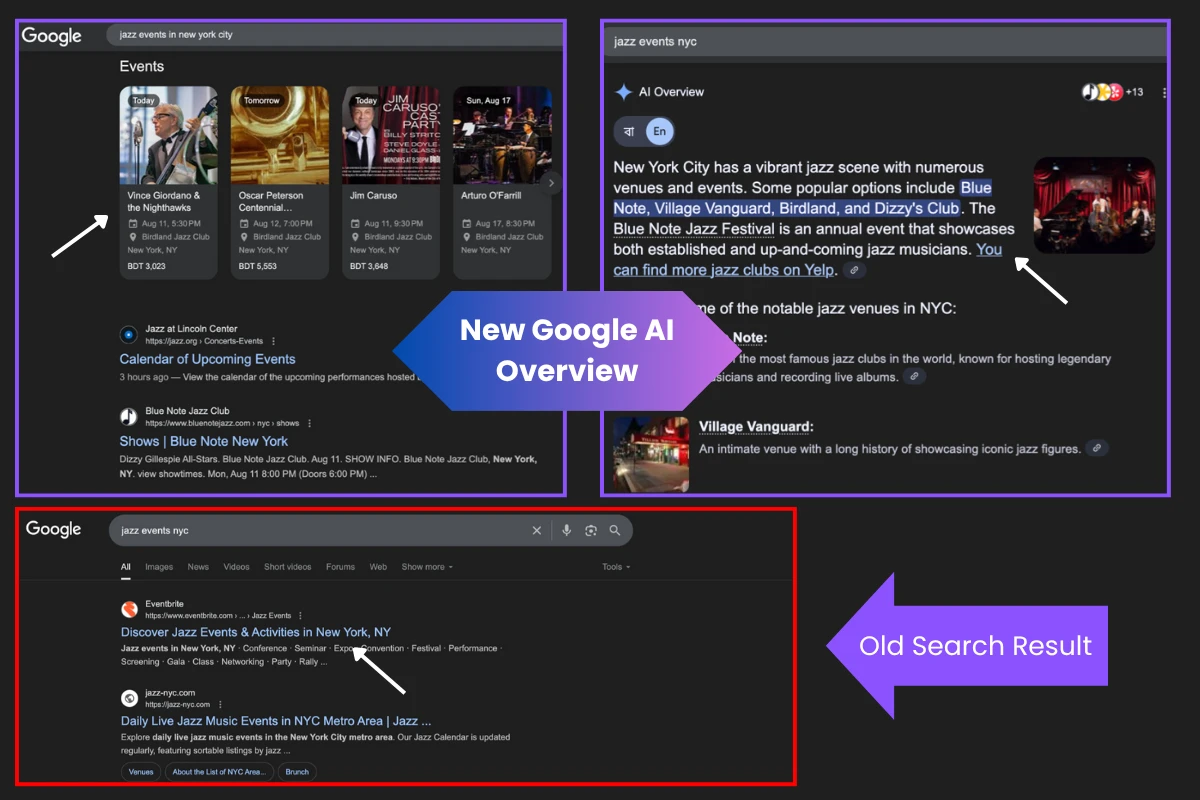Open the Tools dropdown
The height and width of the screenshot is (800, 1200).
(x=615, y=567)
